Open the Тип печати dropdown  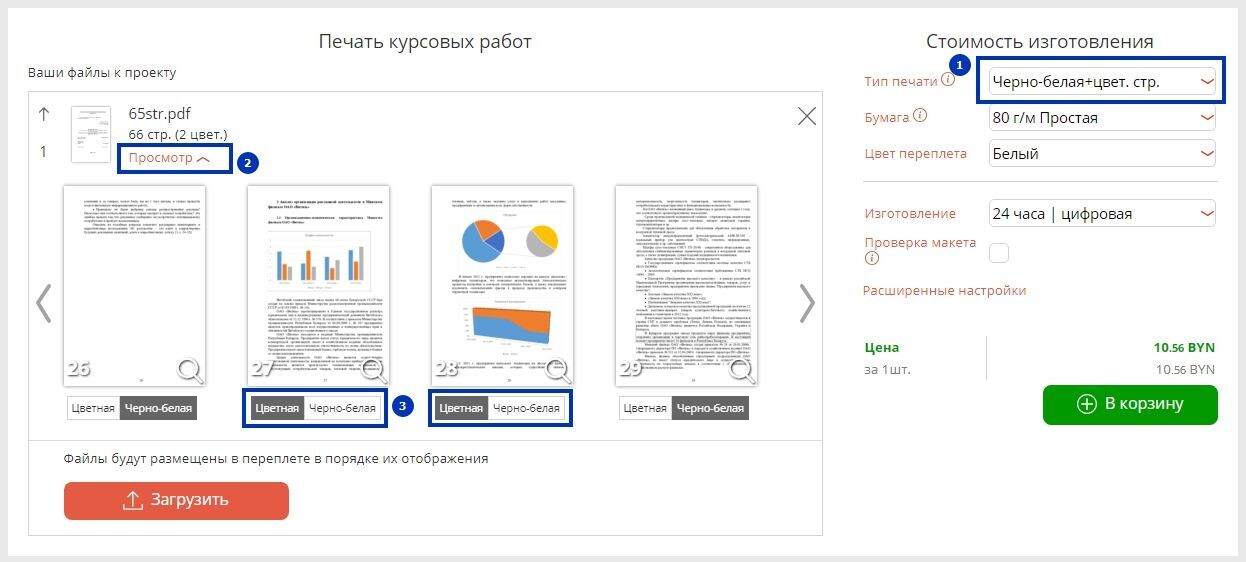[1101, 82]
